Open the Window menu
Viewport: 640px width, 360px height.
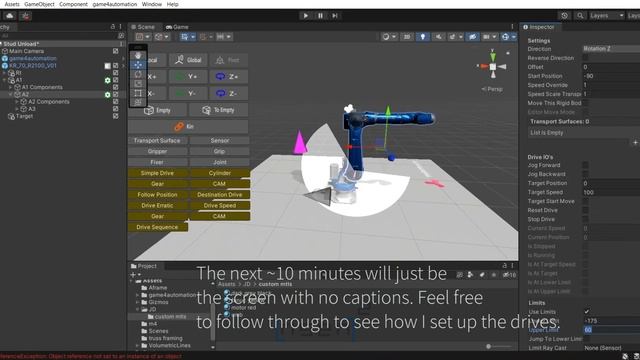(152, 4)
